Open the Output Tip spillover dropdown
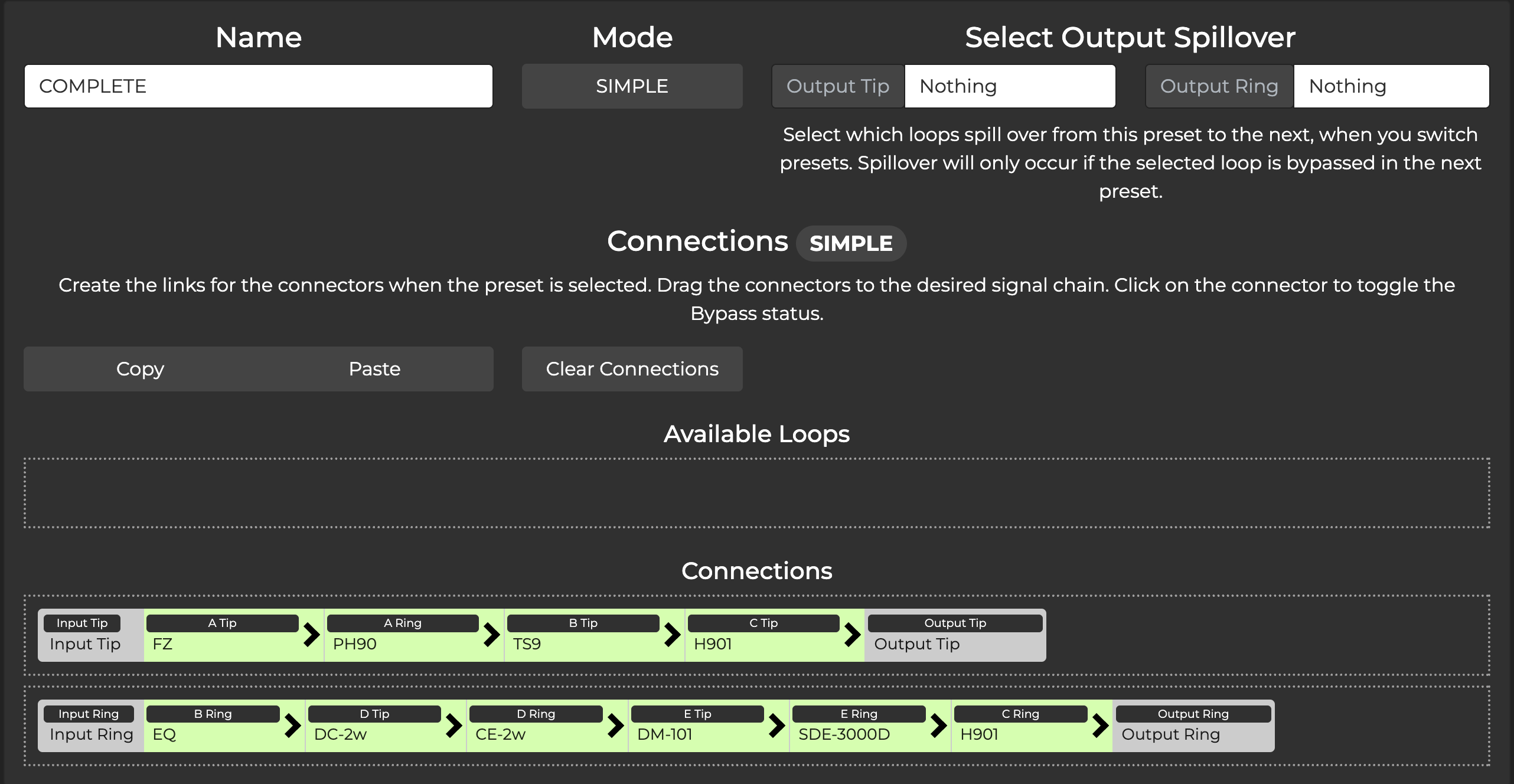Image resolution: width=1514 pixels, height=784 pixels. click(x=1010, y=86)
